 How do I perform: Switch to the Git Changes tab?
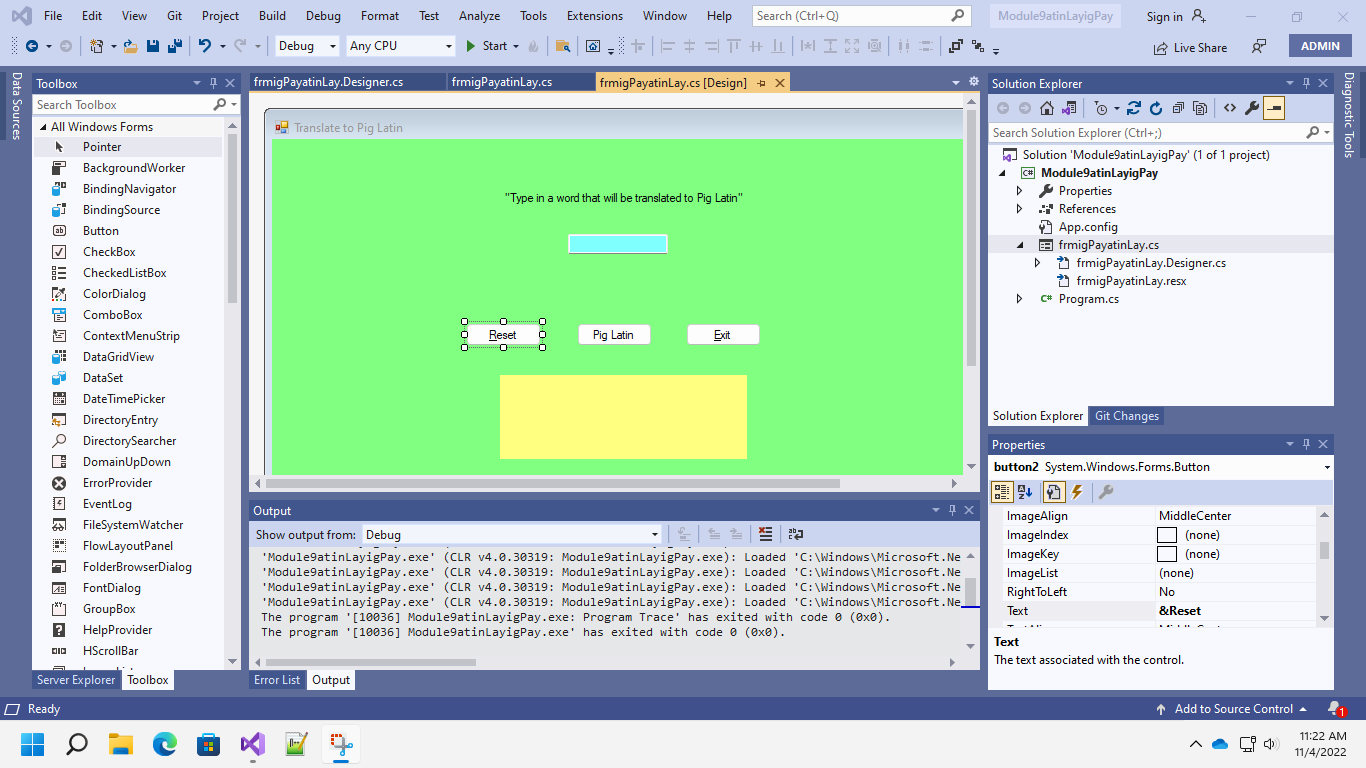click(x=1126, y=416)
